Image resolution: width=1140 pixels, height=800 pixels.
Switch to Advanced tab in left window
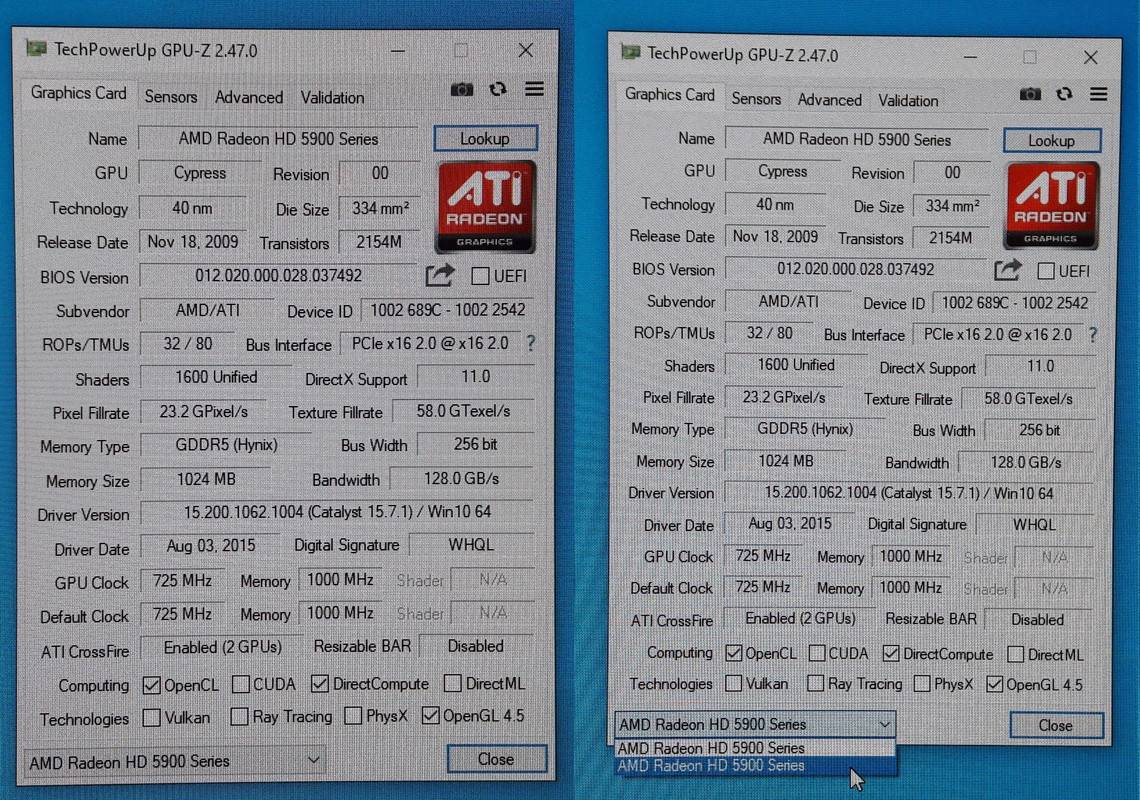tap(249, 97)
